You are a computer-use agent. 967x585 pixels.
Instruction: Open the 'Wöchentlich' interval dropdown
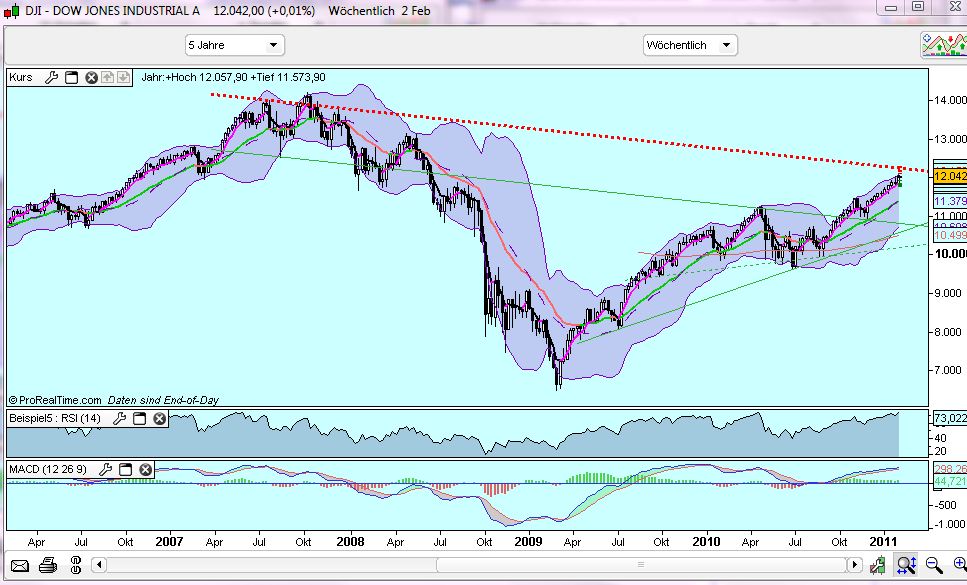[689, 44]
